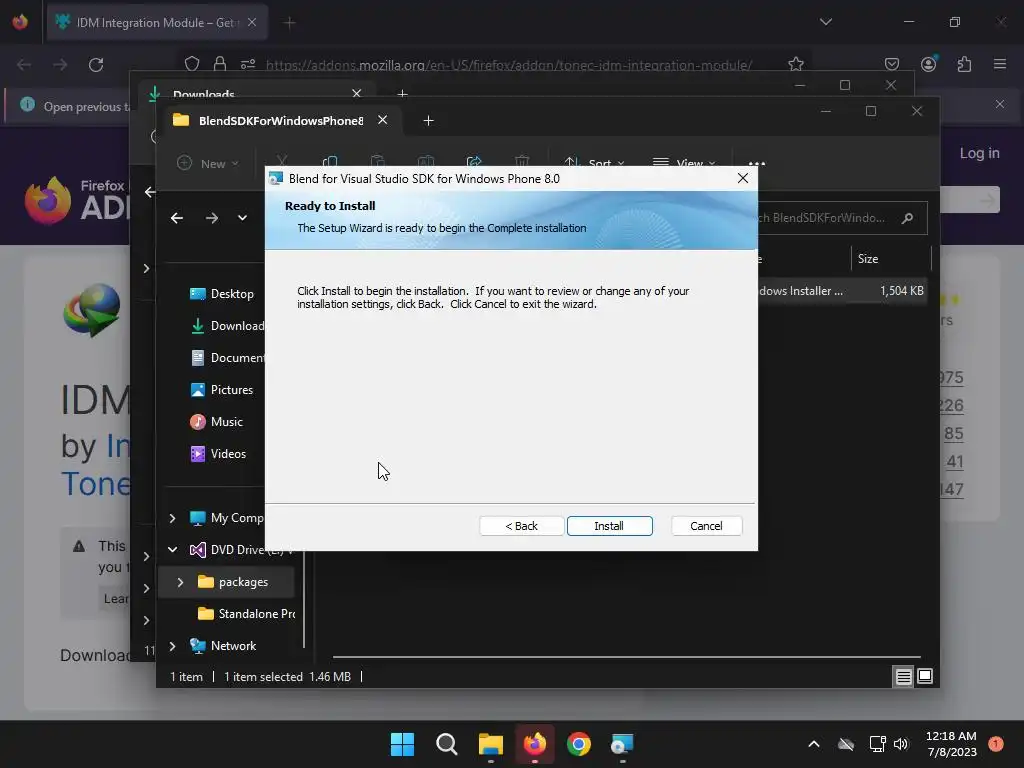Screen dimensions: 1024x768
Task: Navigate forward in File Explorer
Action: pyautogui.click(x=212, y=218)
